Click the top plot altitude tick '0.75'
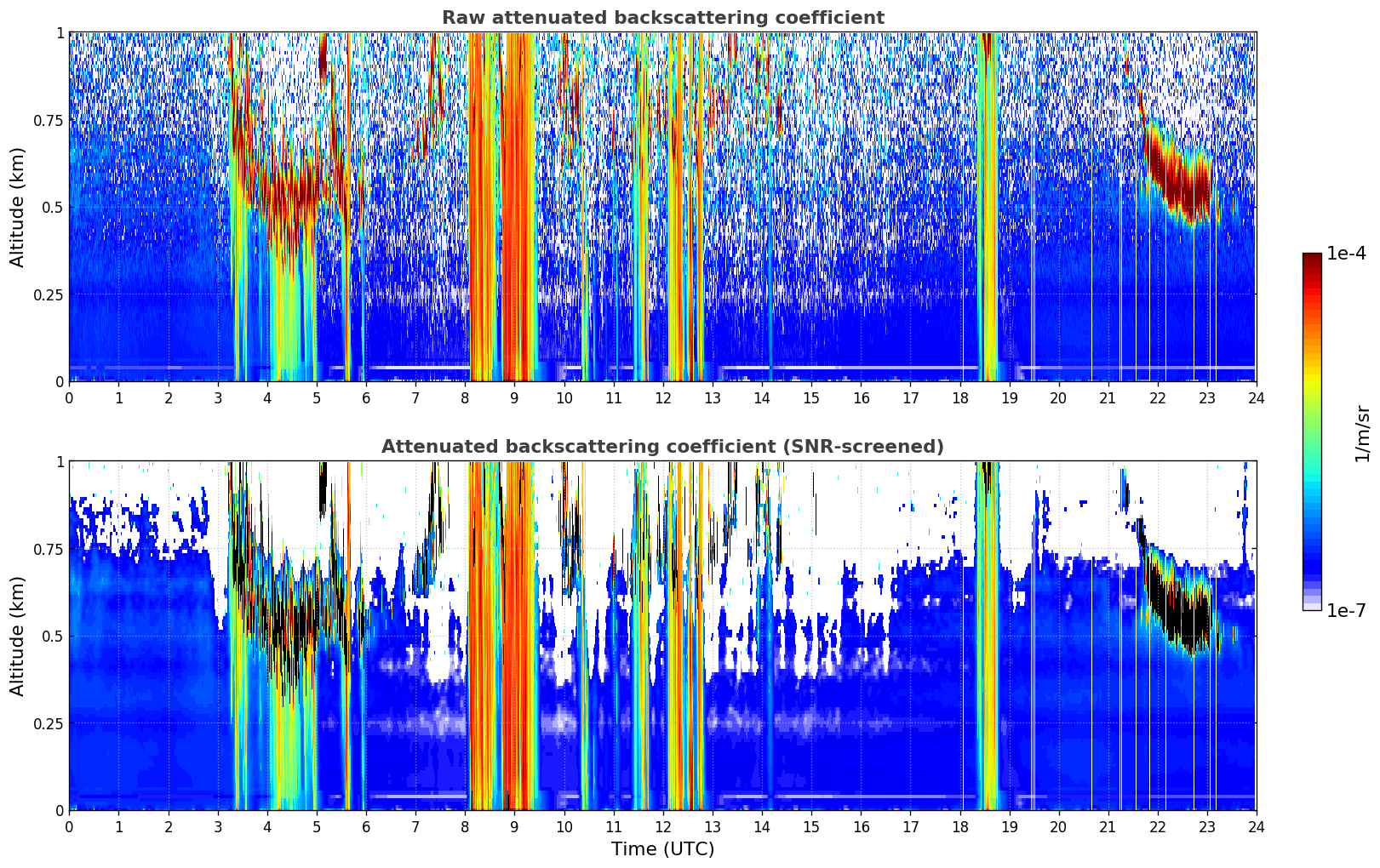This screenshot has height=868, width=1380. coord(49,120)
